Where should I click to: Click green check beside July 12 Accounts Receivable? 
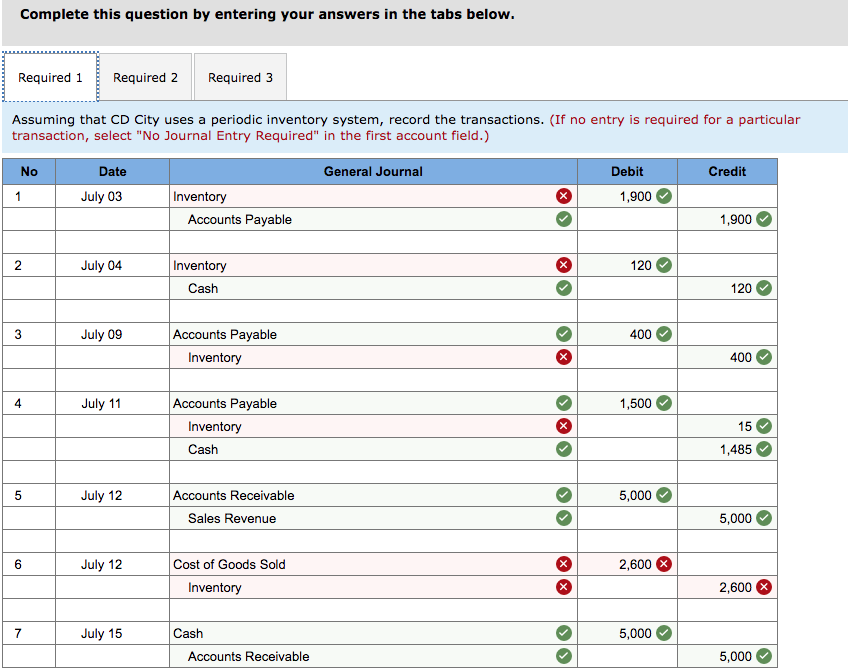tap(564, 495)
